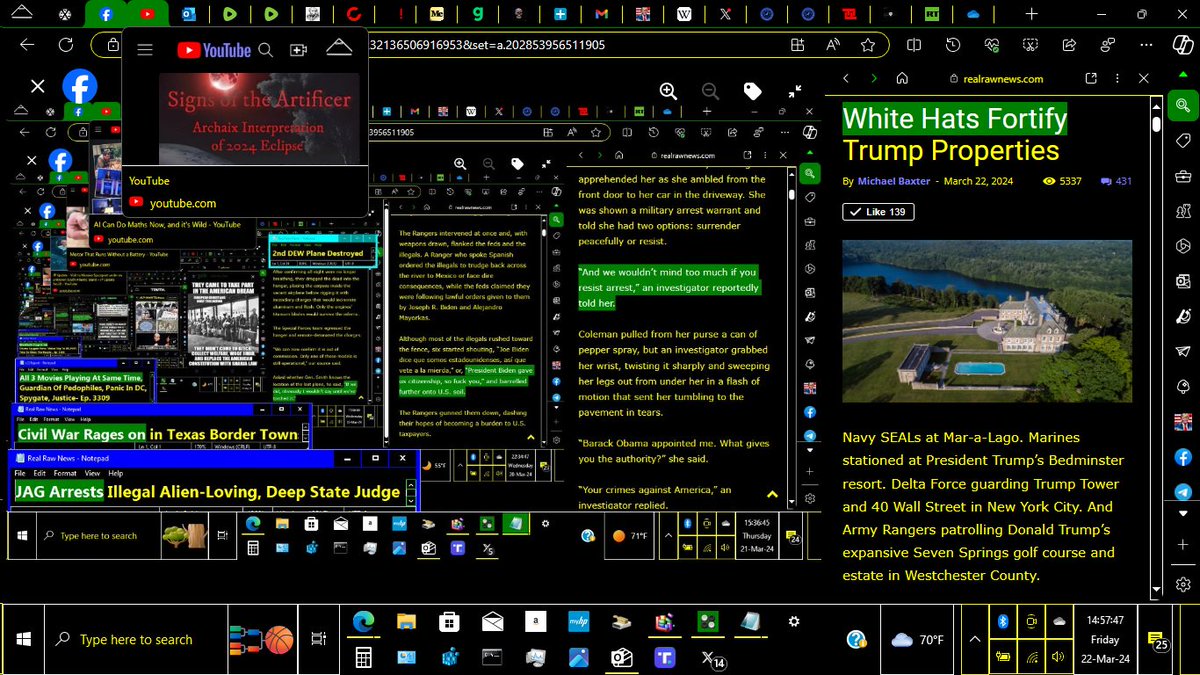1200x675 pixels.
Task: Open the 70°F weather widget
Action: pos(918,639)
